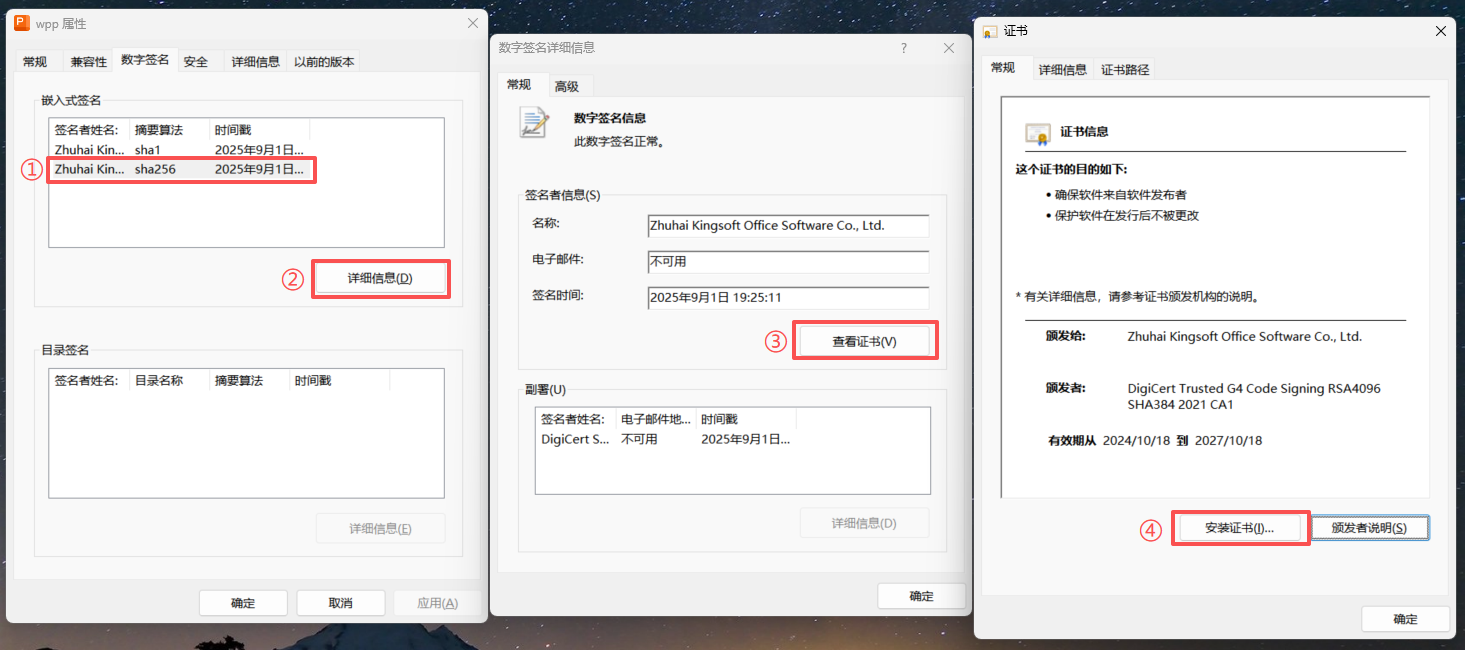Click the certificate badge icon beside 证书信息
The height and width of the screenshot is (650, 1465).
click(x=1037, y=133)
